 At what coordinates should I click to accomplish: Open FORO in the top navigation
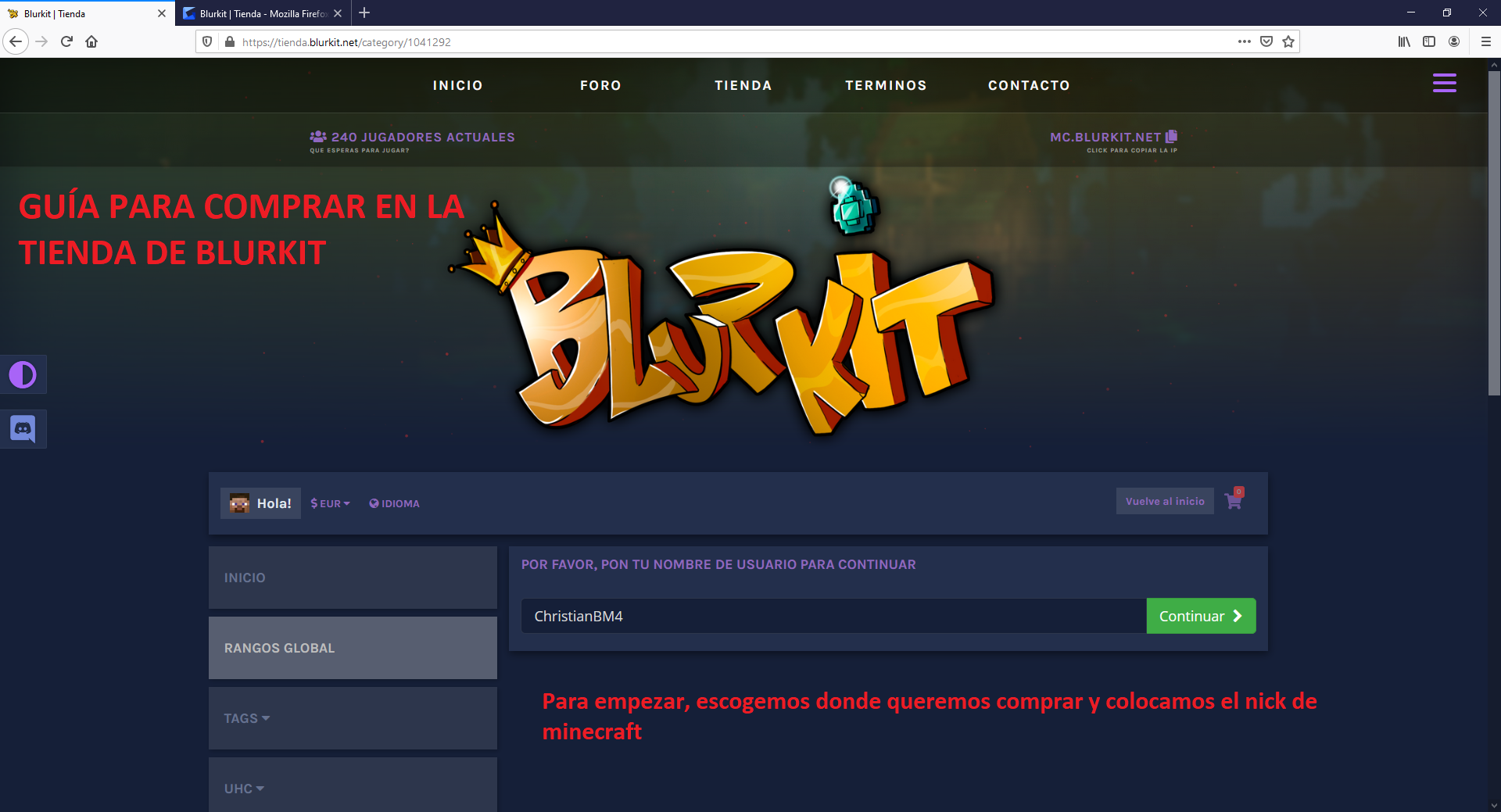[600, 85]
